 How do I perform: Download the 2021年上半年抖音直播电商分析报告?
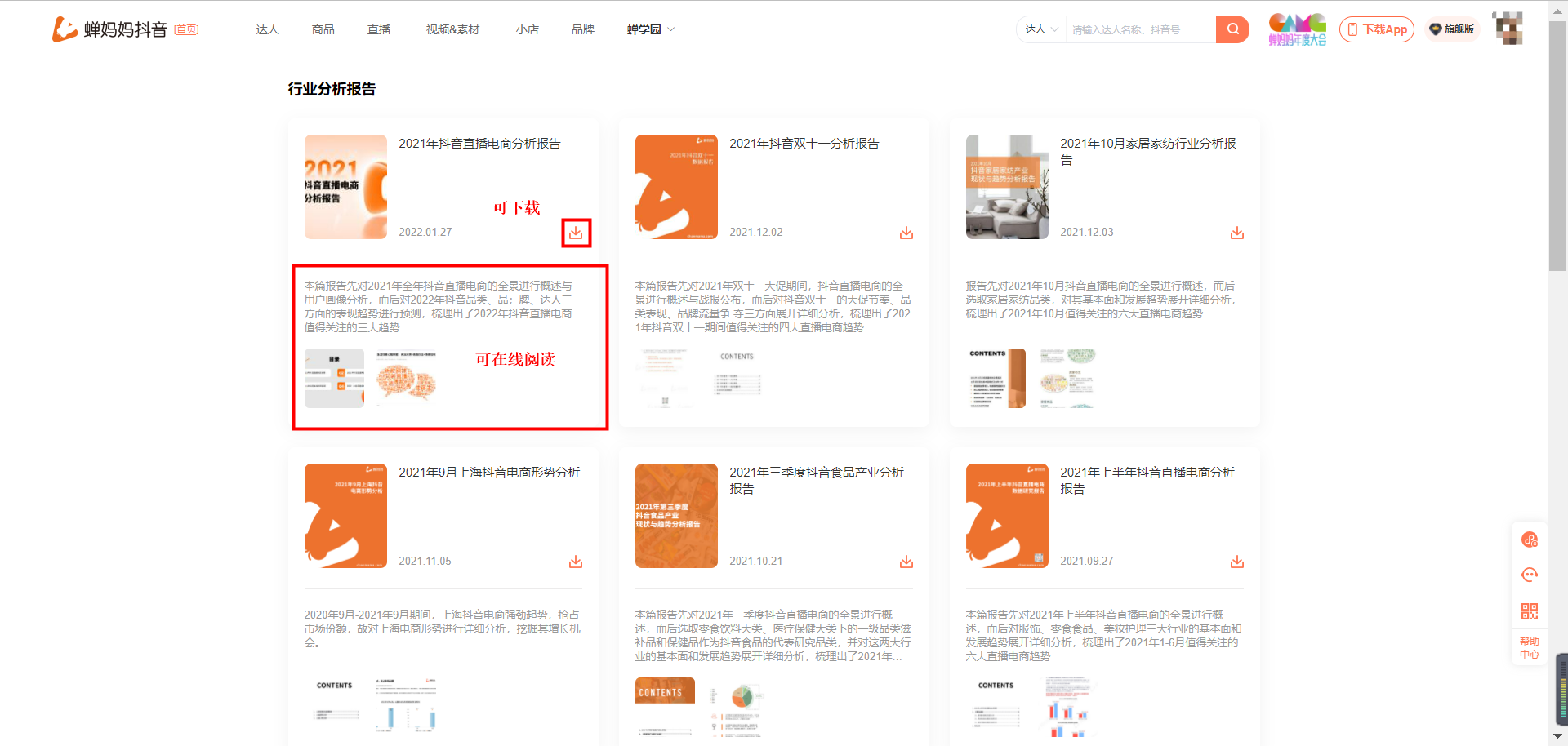click(1237, 562)
